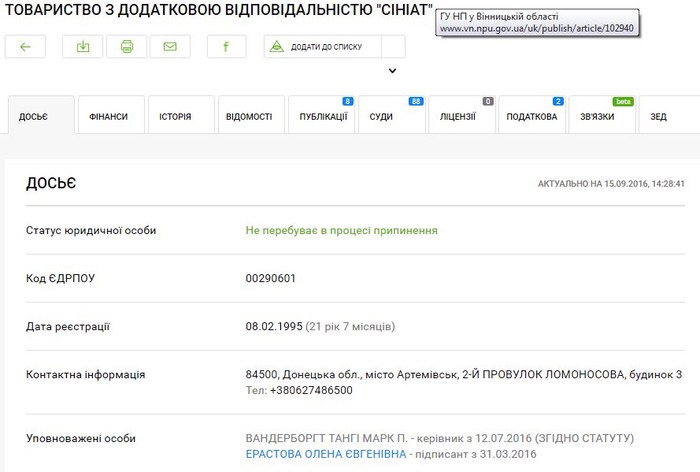Open Ерастова Олена Євгенівна profile link
Viewport: 700px width, 472px height.
(326, 454)
